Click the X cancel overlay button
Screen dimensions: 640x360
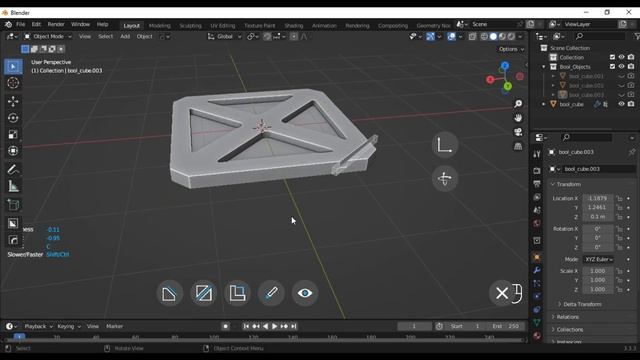click(x=502, y=293)
